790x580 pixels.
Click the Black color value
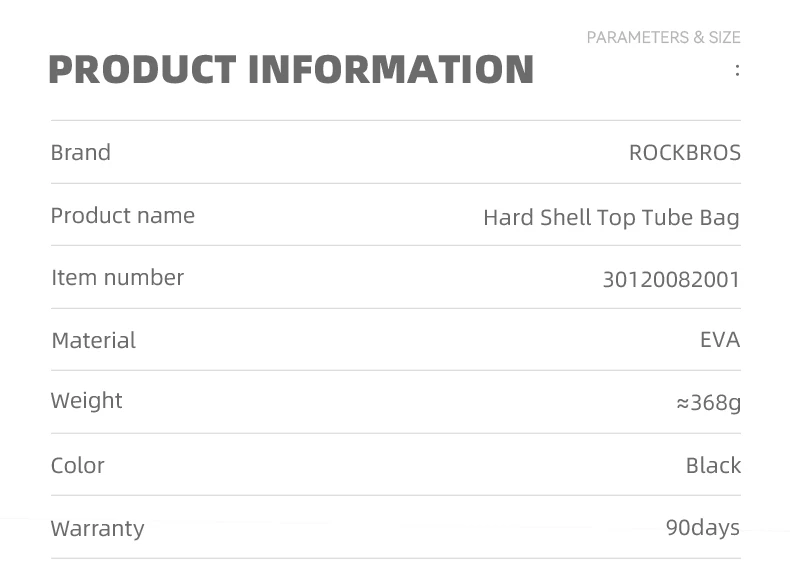713,465
